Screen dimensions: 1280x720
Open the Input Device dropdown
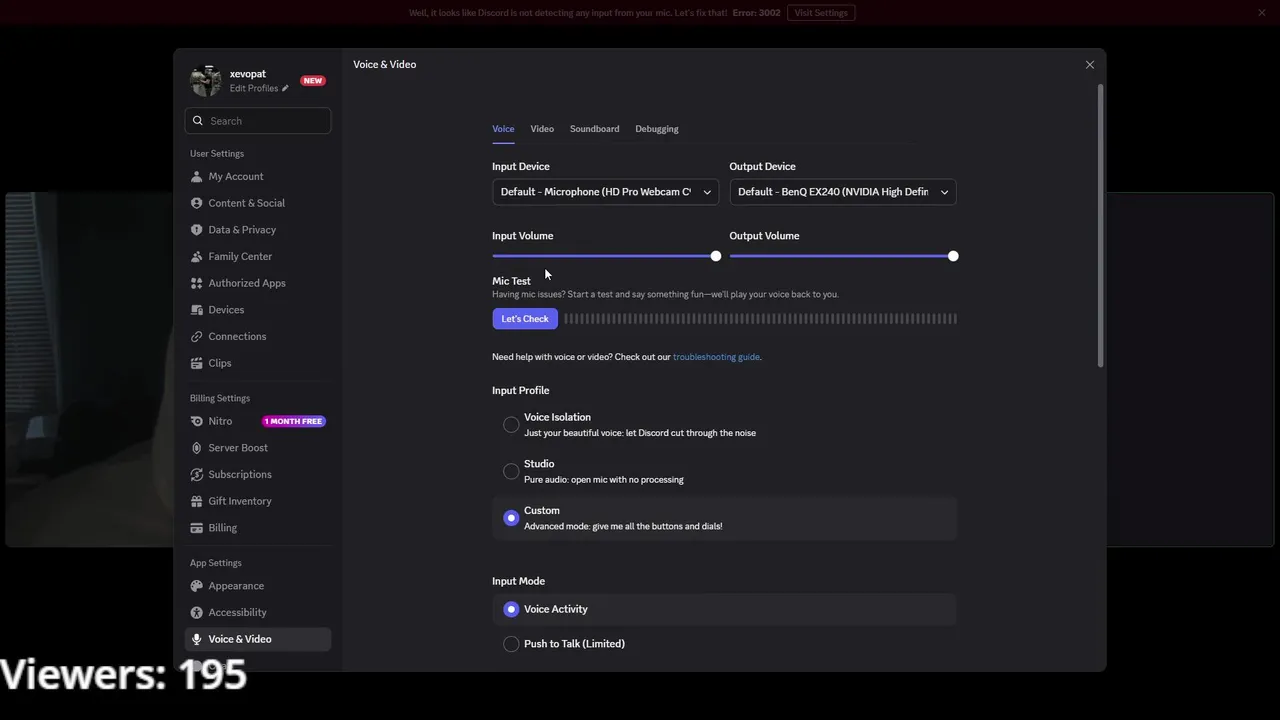[x=605, y=192]
